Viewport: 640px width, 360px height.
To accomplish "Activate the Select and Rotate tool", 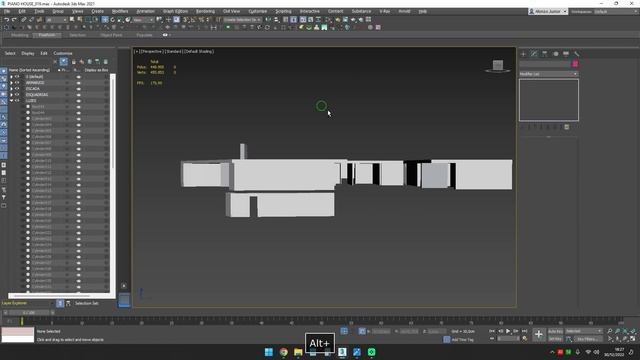I will click(x=113, y=19).
